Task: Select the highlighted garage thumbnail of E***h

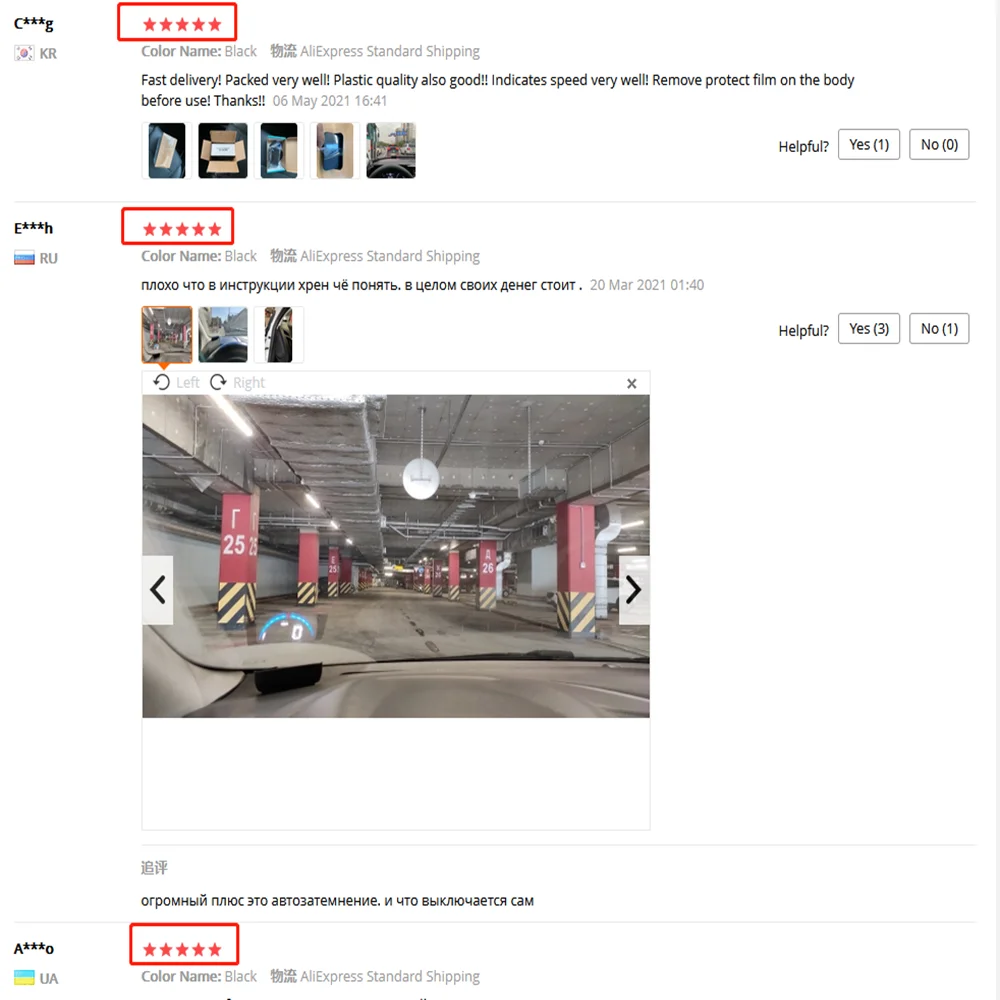Action: point(166,335)
